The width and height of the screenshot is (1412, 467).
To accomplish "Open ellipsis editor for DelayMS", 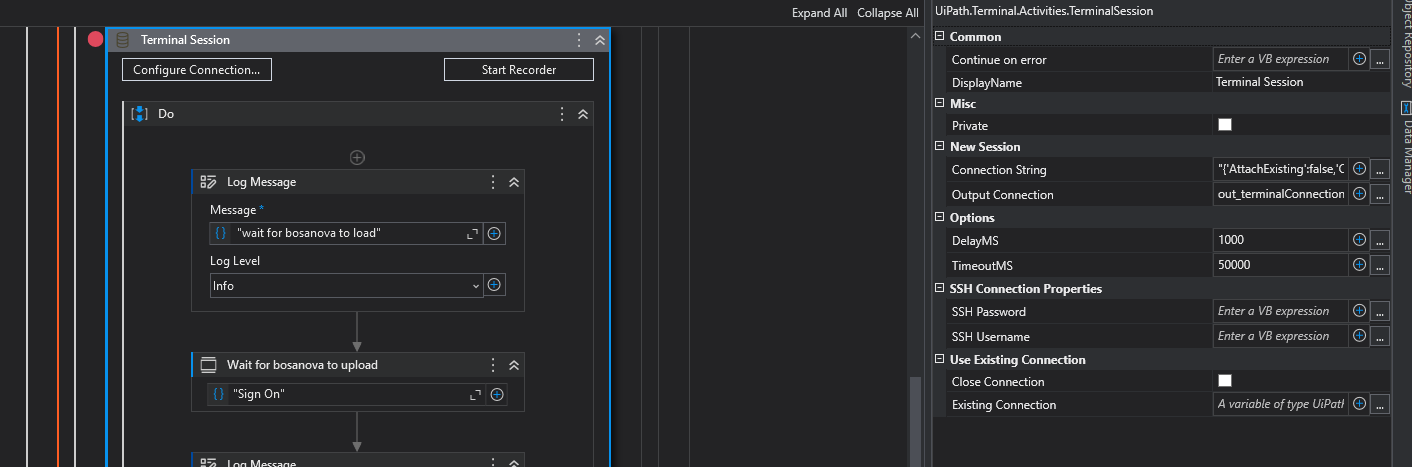I will (x=1380, y=240).
